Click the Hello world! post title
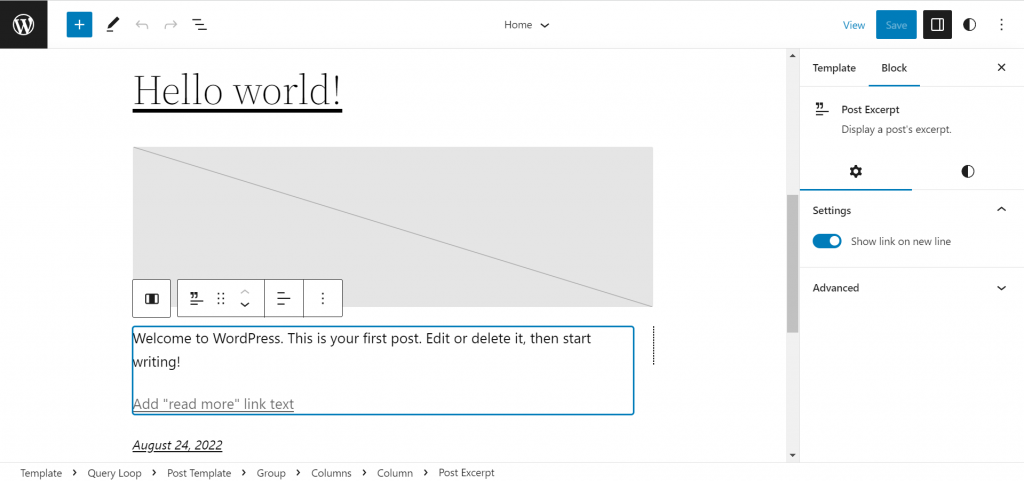Viewport: 1024px width, 481px height. [x=237, y=91]
